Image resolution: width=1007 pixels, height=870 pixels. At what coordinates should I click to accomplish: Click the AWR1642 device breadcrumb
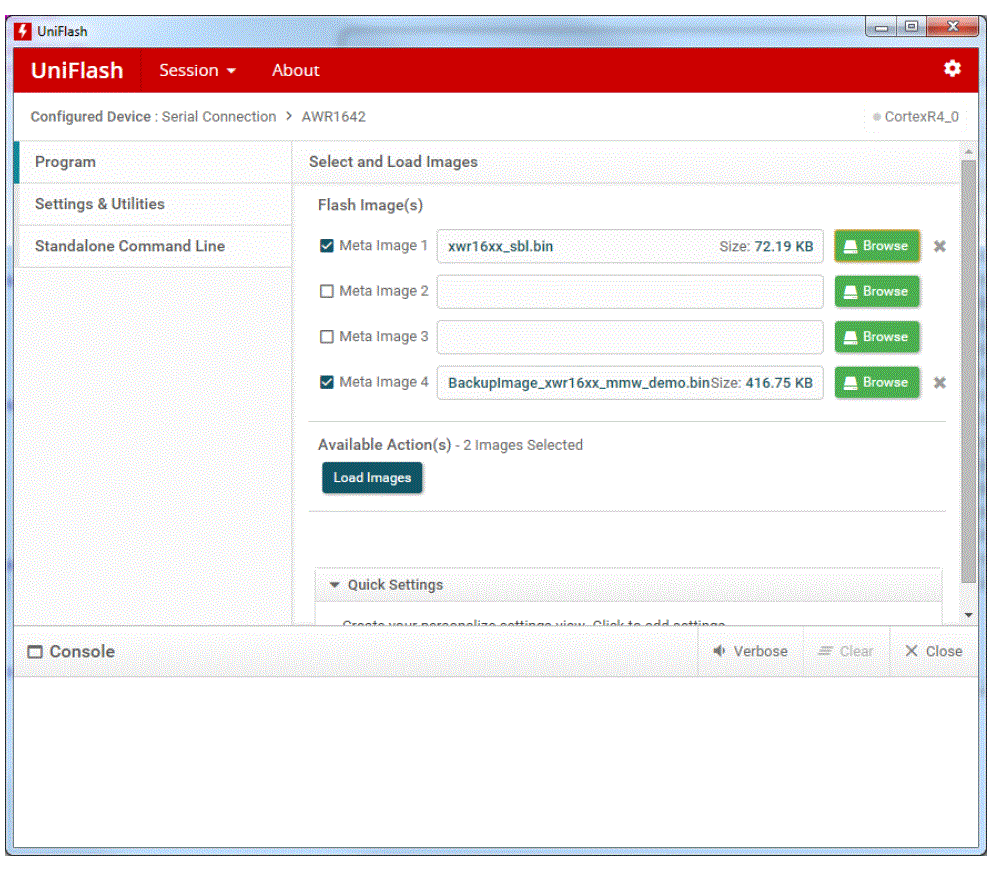[x=333, y=117]
